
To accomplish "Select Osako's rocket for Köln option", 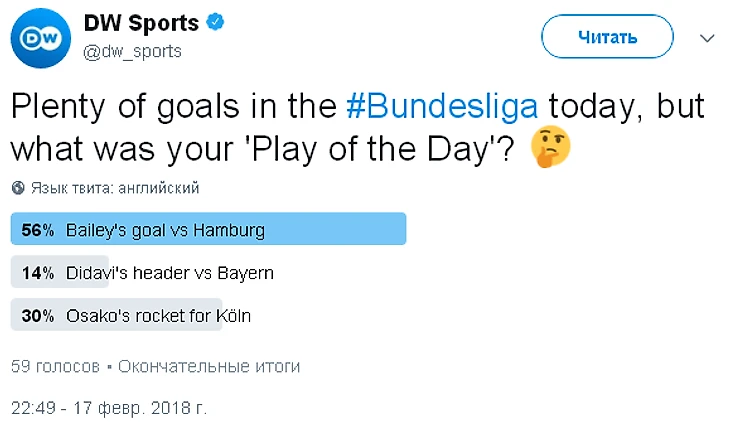I will [158, 316].
